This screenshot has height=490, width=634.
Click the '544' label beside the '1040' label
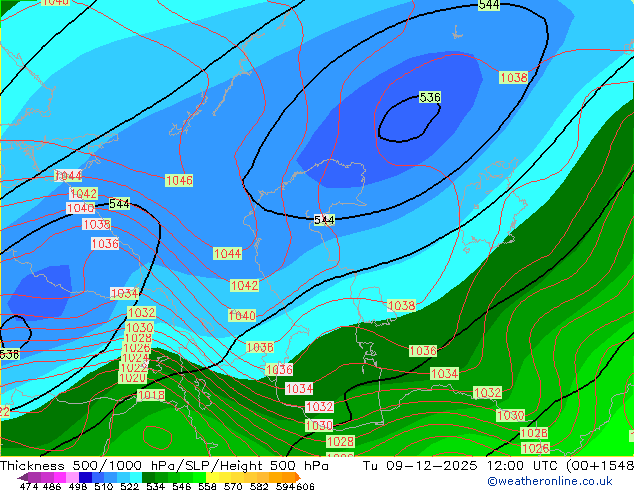120,204
